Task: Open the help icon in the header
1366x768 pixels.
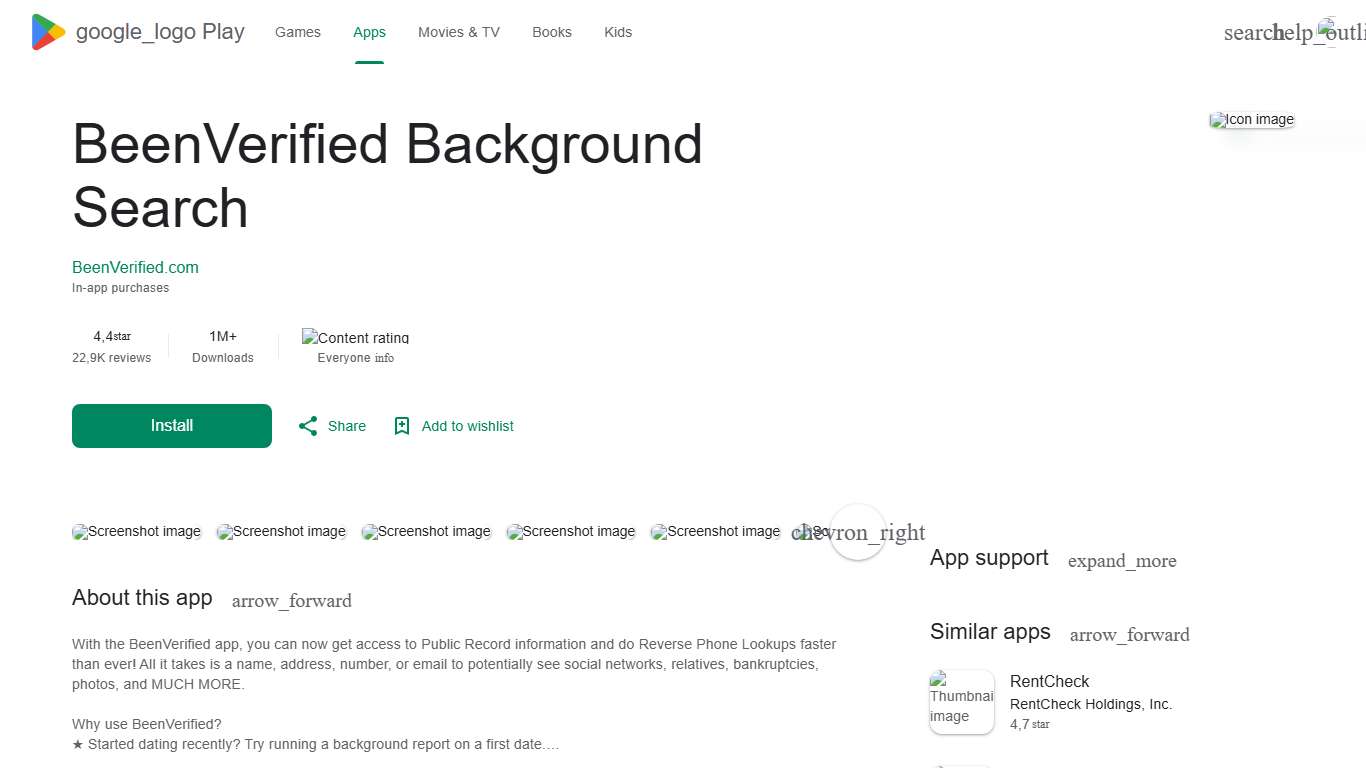Action: [1295, 32]
